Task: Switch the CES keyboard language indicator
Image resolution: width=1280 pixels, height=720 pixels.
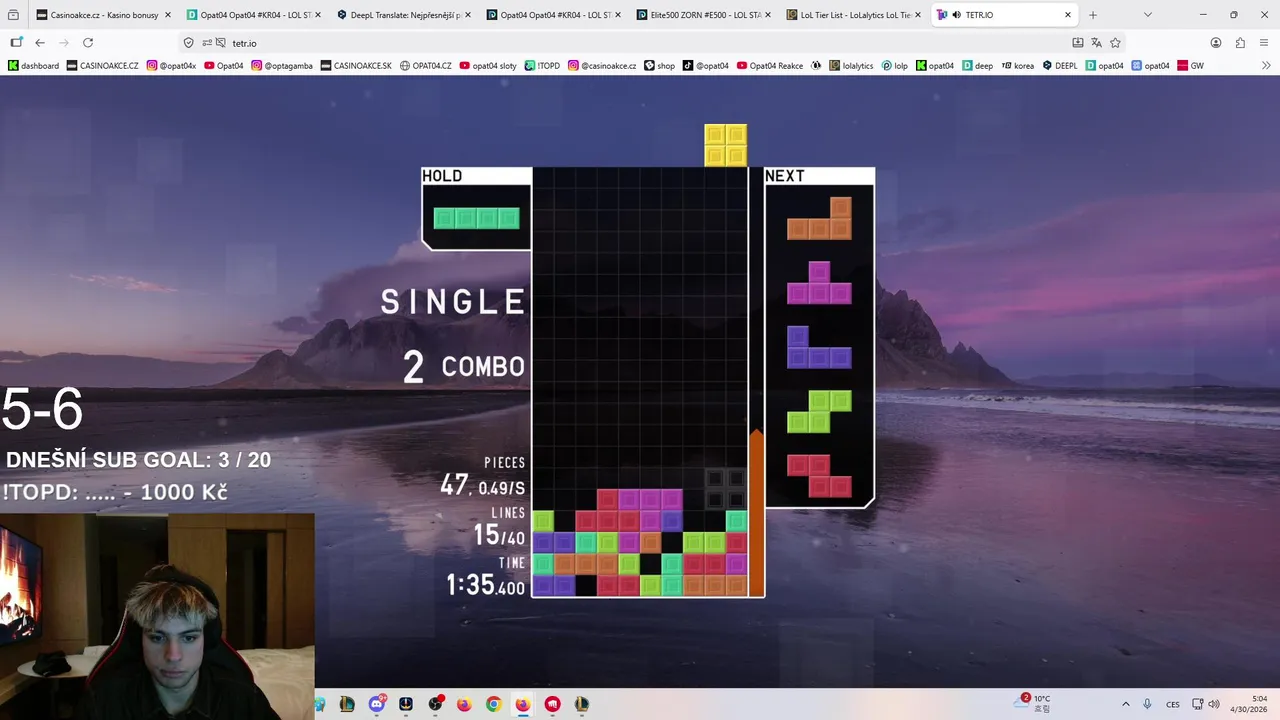Action: [1173, 704]
